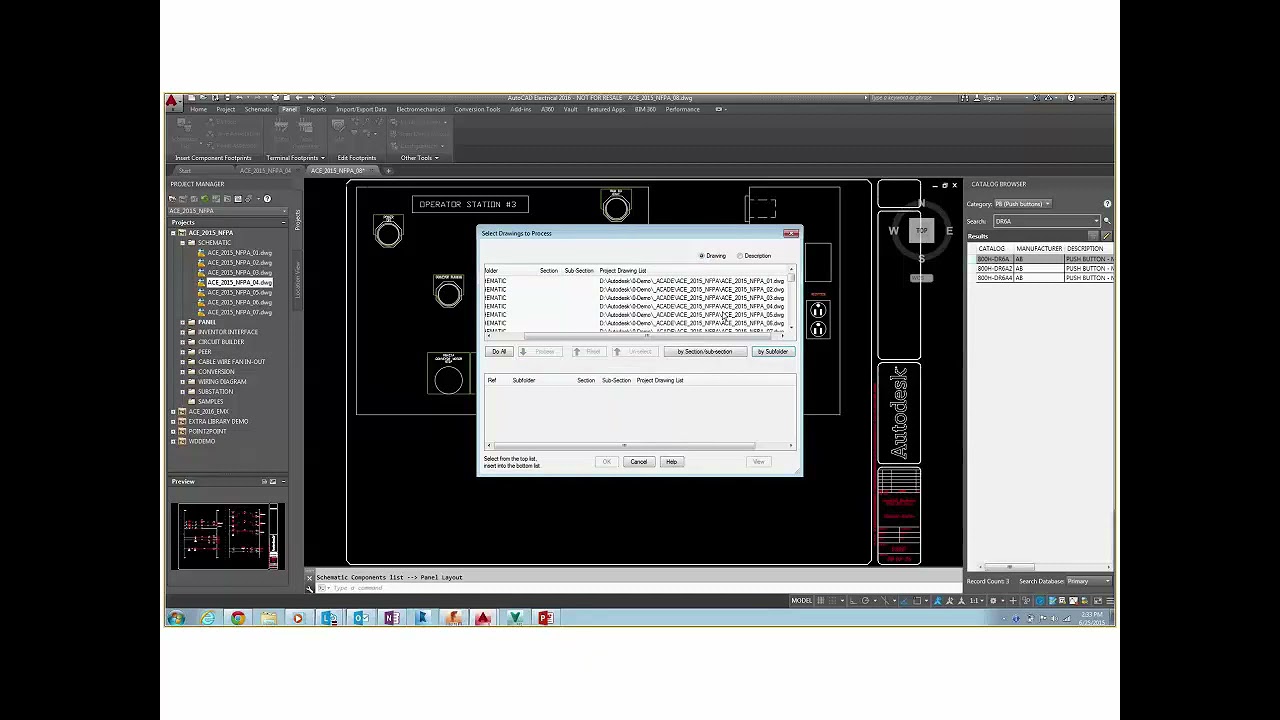Click the West compass label on ViewCube
Image resolution: width=1280 pixels, height=720 pixels.
pyautogui.click(x=894, y=231)
